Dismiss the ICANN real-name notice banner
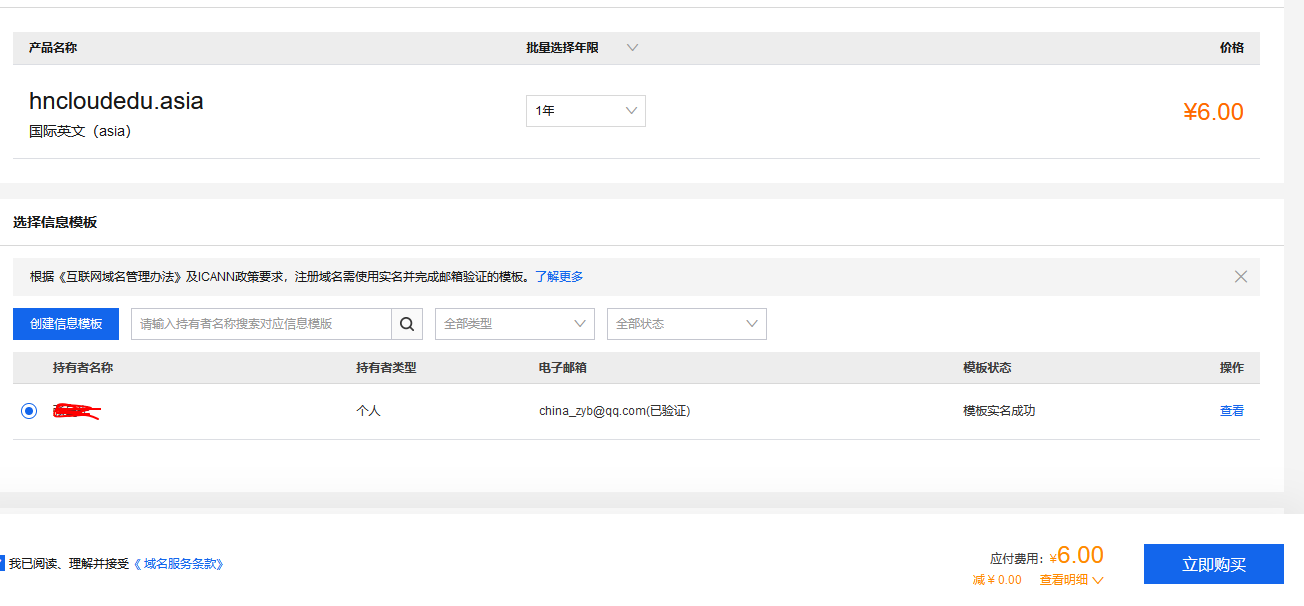 [x=1240, y=277]
